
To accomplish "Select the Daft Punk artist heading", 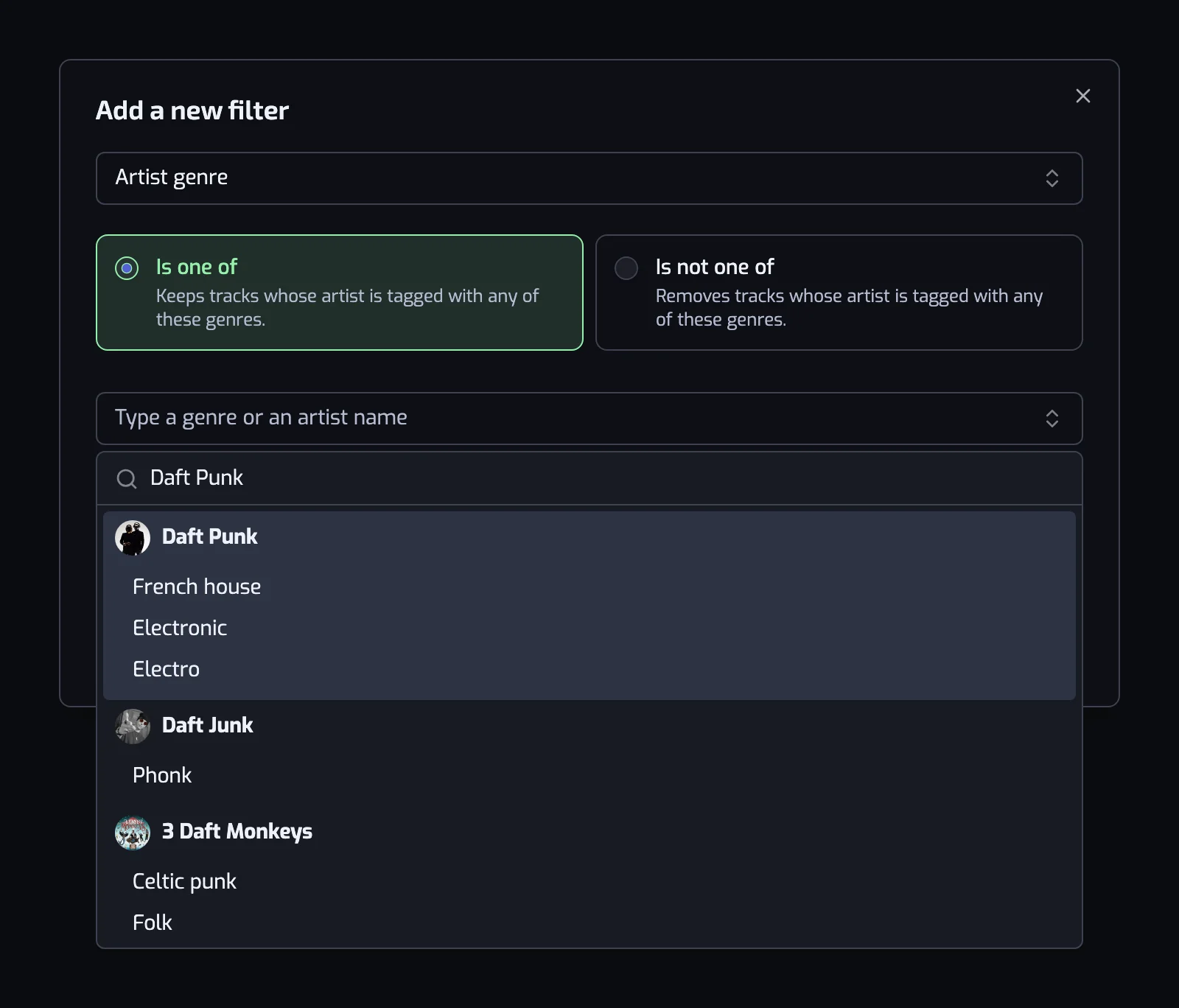I will (x=209, y=536).
